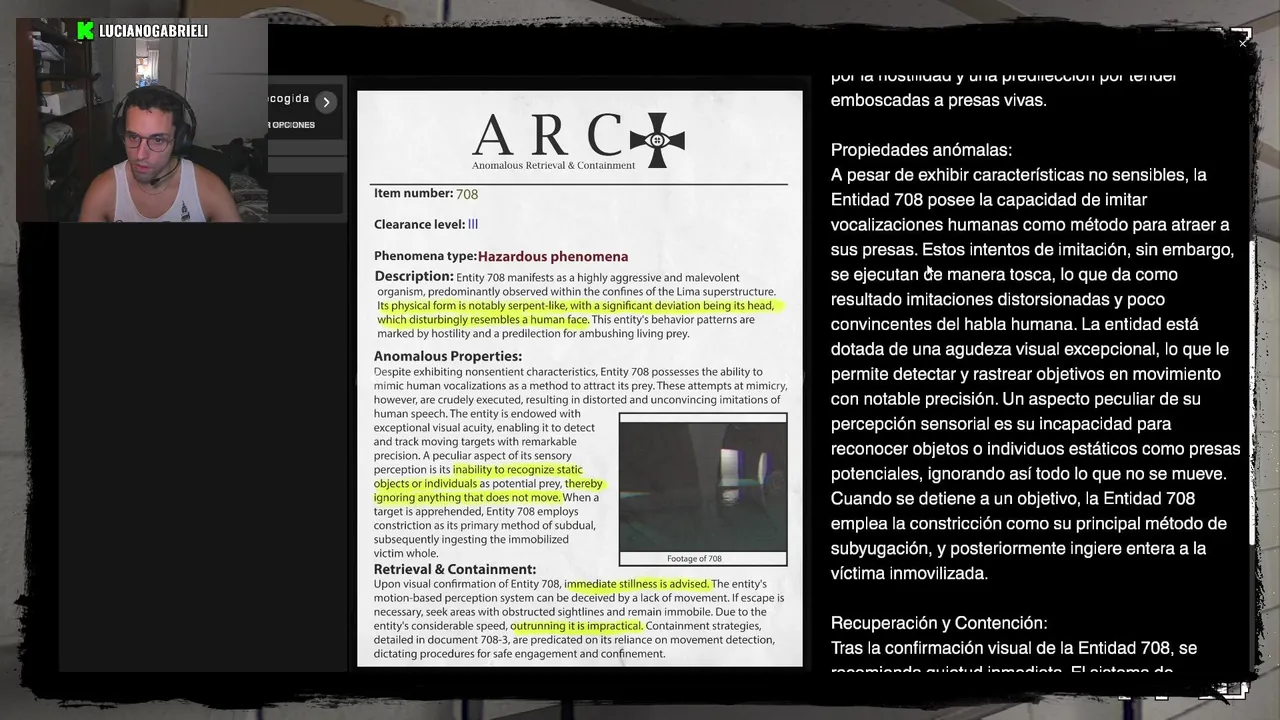Click the 'Propiedades anómalas:' heading
1280x720 pixels.
(x=921, y=150)
